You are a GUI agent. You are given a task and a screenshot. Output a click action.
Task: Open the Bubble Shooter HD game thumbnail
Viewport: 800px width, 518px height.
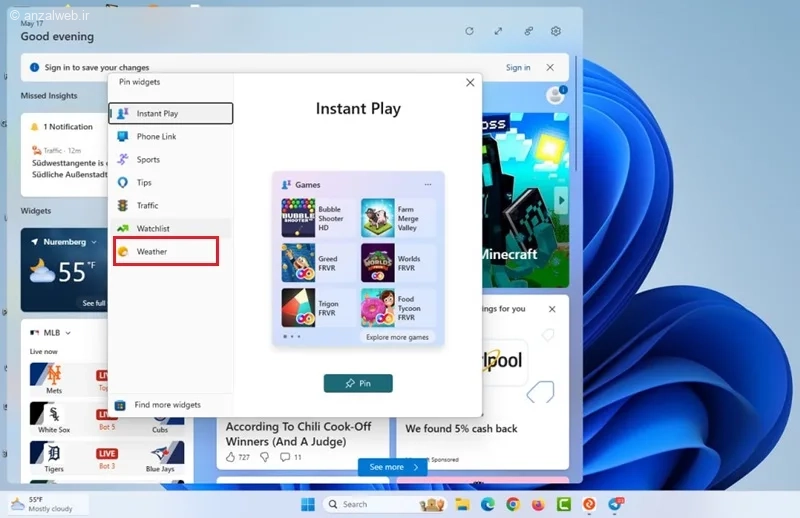click(298, 217)
